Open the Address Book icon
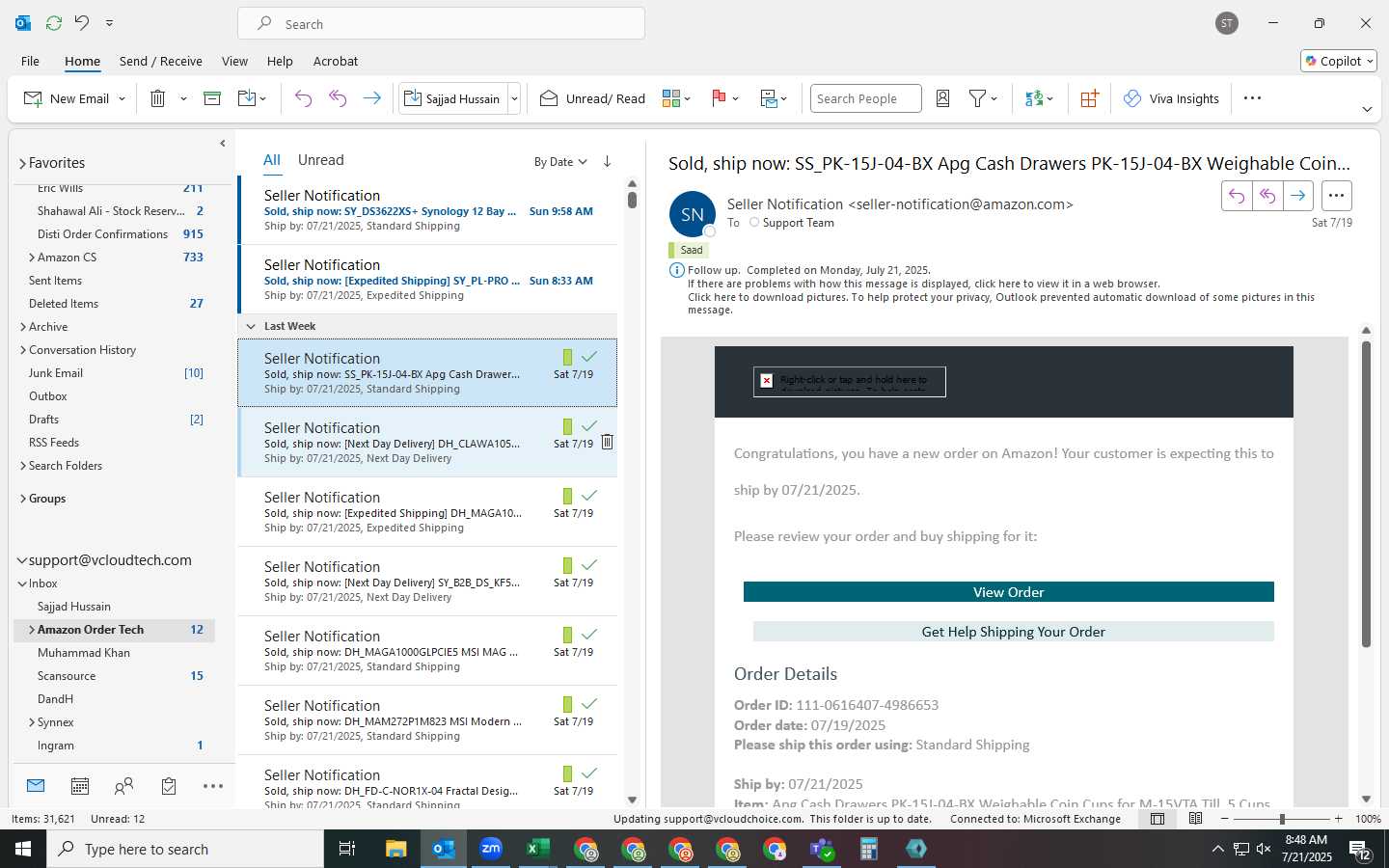Image resolution: width=1389 pixels, height=868 pixels. [943, 98]
